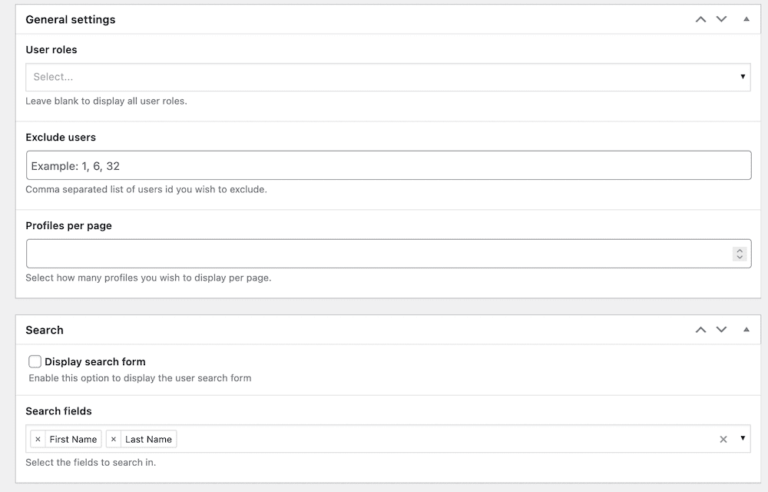This screenshot has height=492, width=768.
Task: Move General settings panel down
Action: [x=721, y=19]
